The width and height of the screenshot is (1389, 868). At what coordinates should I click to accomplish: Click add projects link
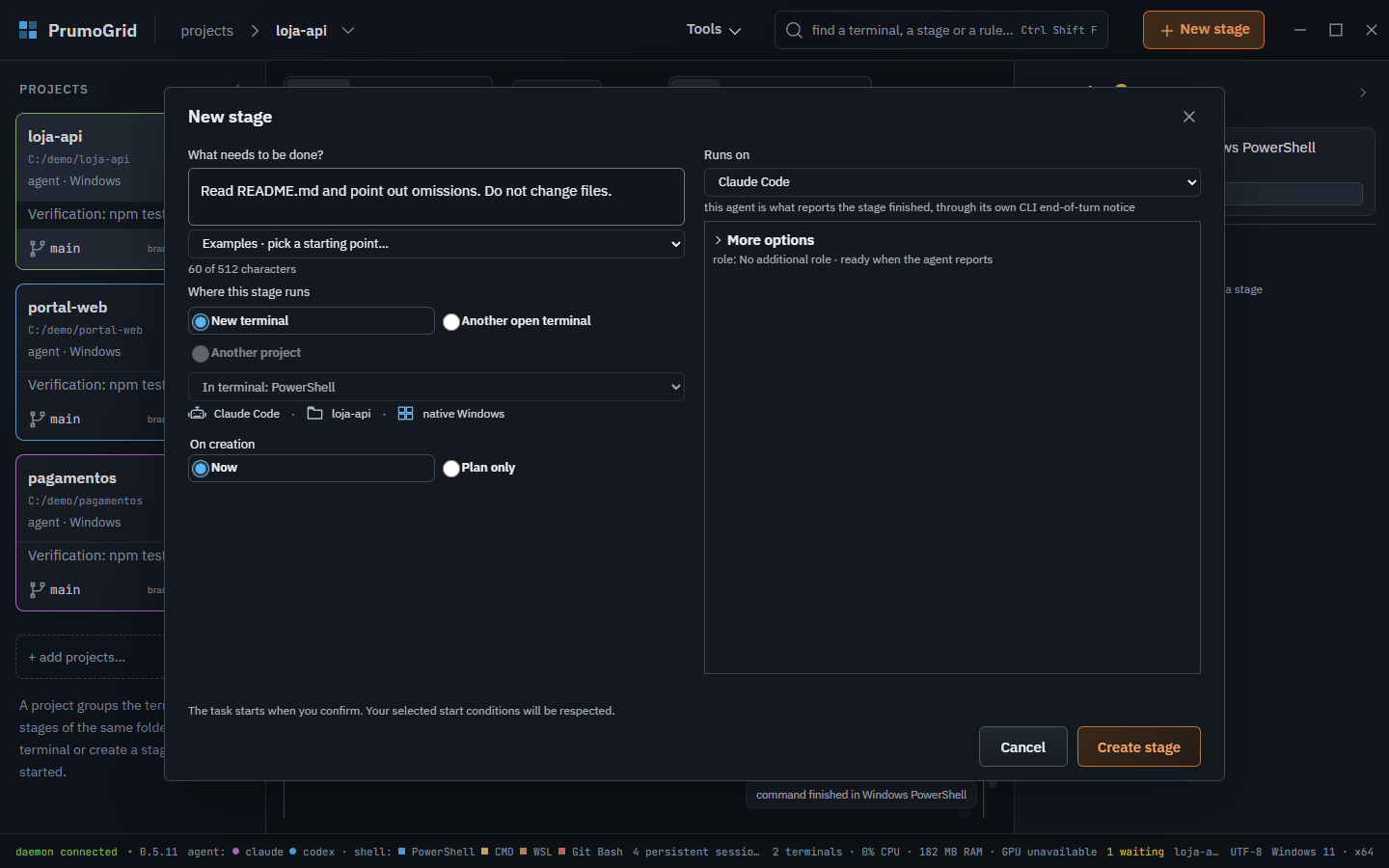(77, 657)
